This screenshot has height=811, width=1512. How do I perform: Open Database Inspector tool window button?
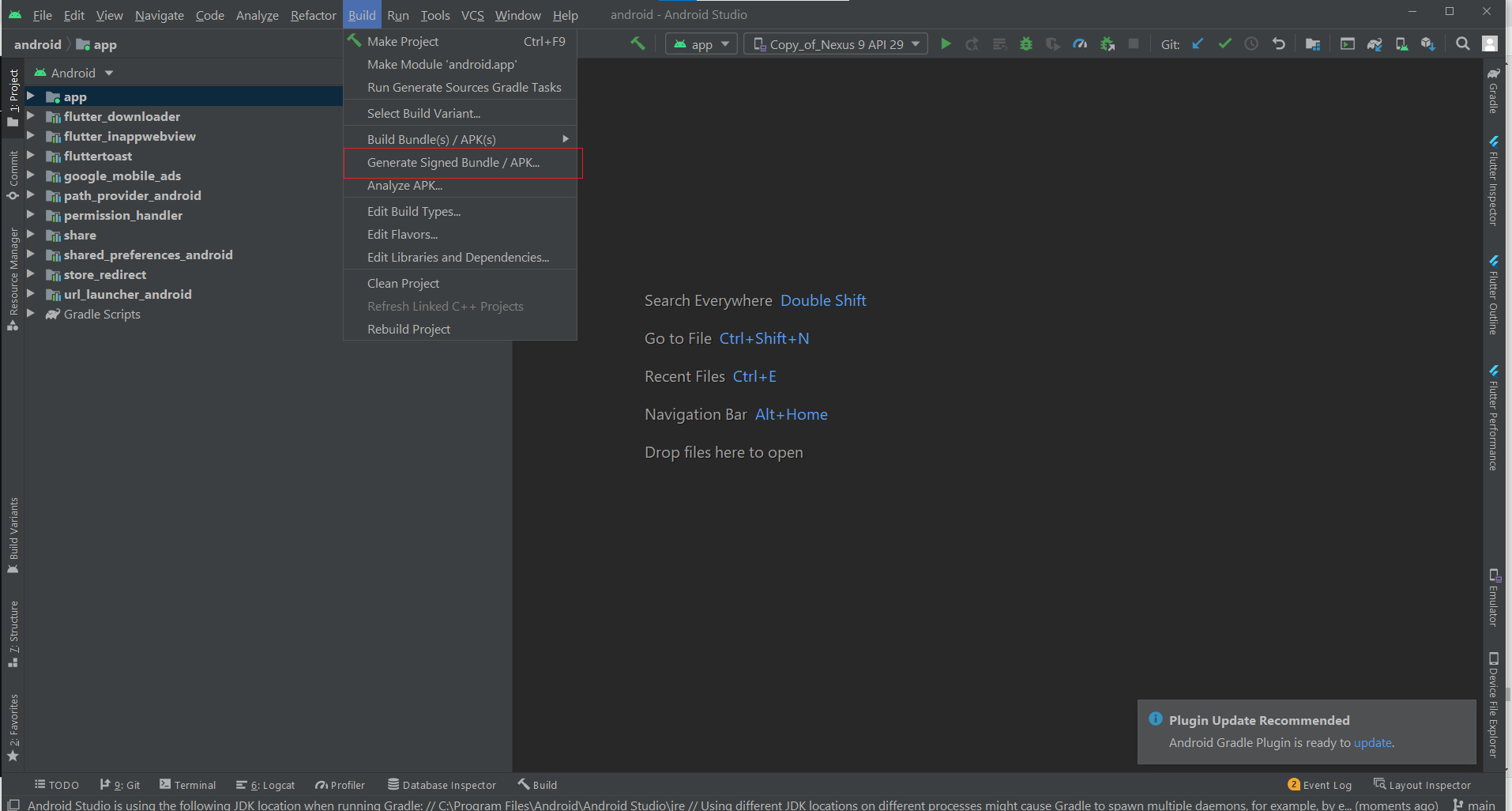point(442,785)
